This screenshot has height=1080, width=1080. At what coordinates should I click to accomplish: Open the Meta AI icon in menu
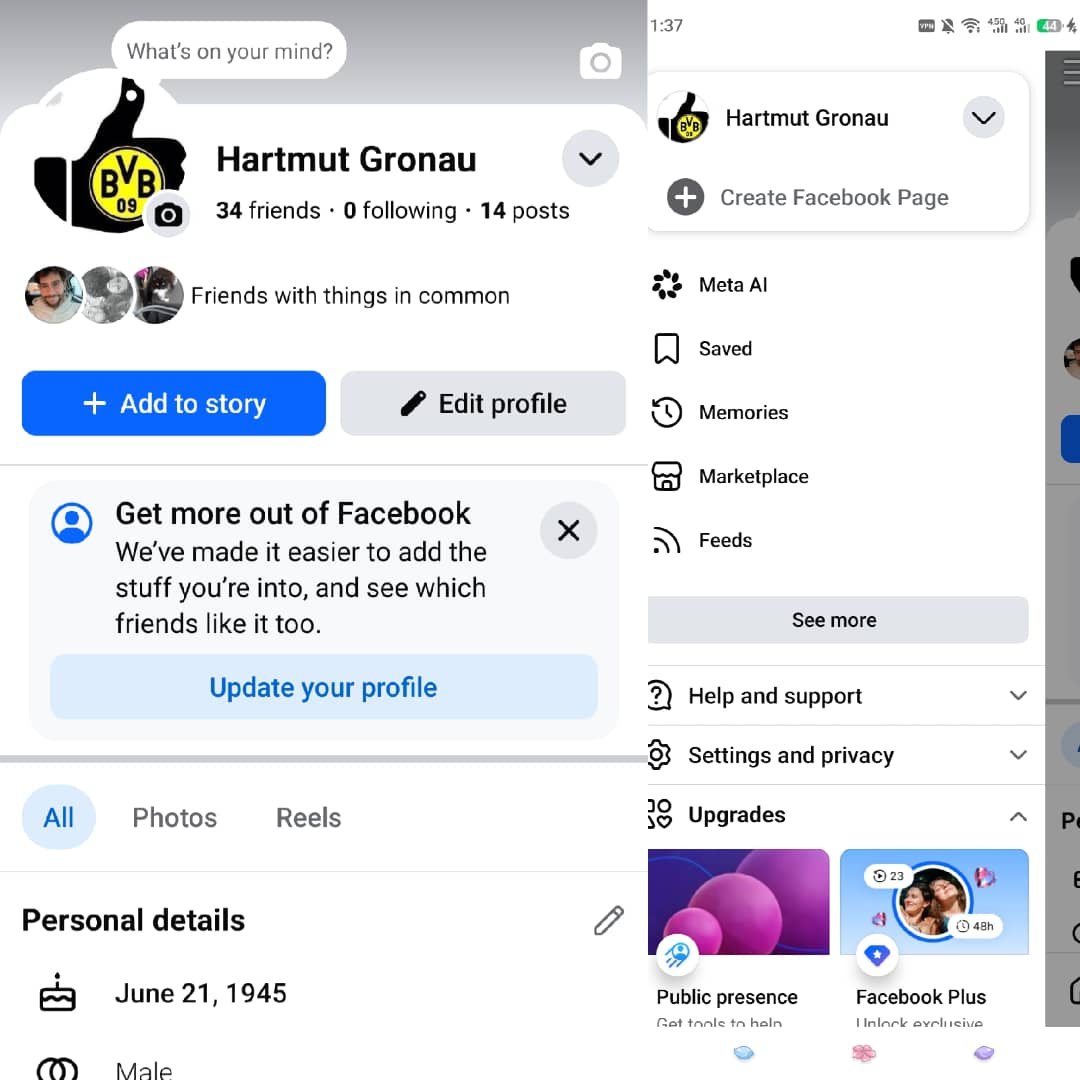(666, 284)
